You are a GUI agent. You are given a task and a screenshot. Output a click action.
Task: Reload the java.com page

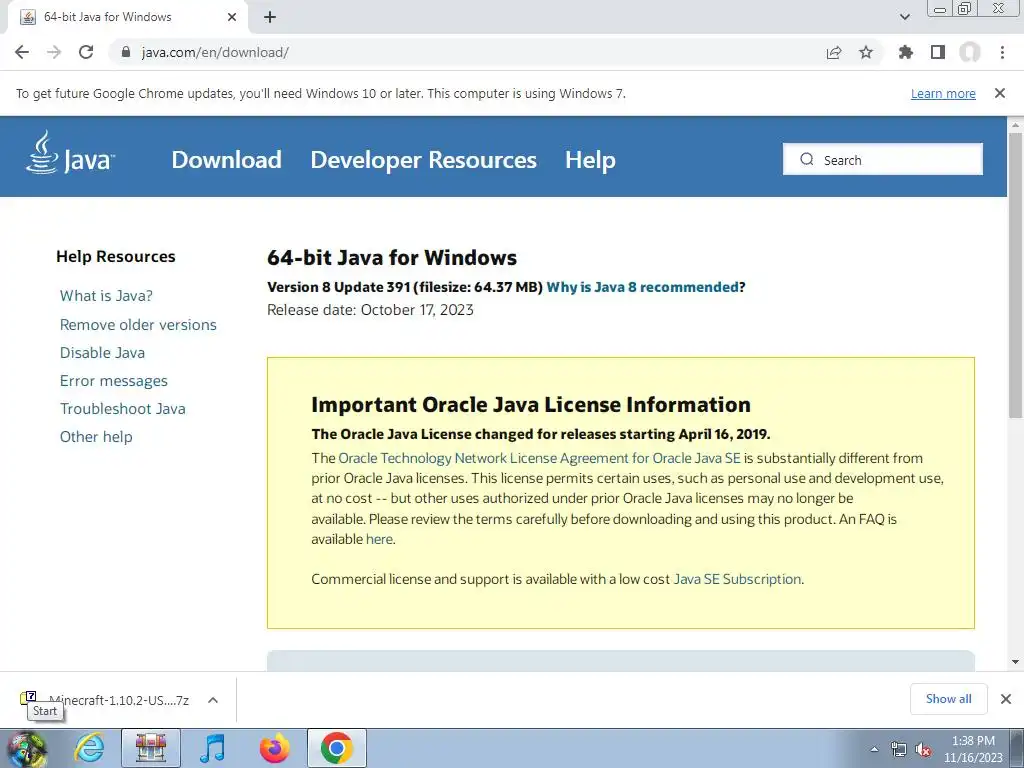[x=86, y=52]
